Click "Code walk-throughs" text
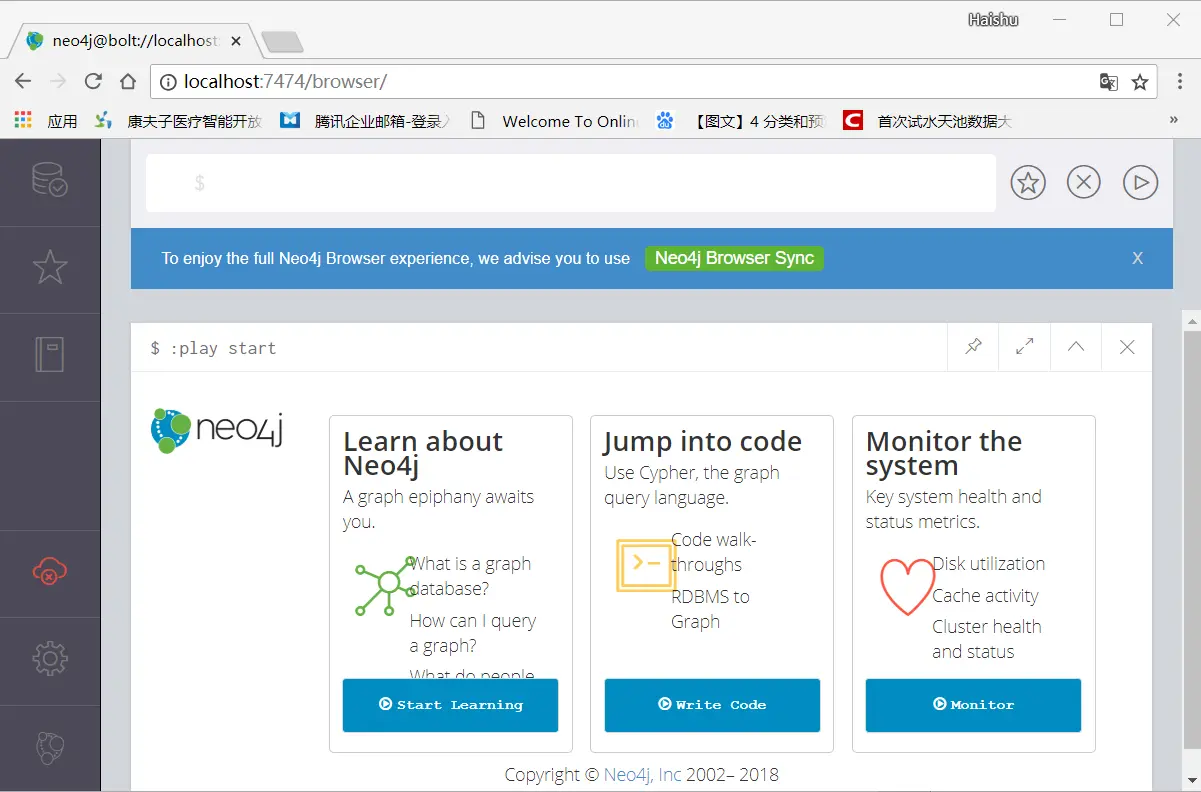Screen dimensions: 1201x792 coord(714,552)
